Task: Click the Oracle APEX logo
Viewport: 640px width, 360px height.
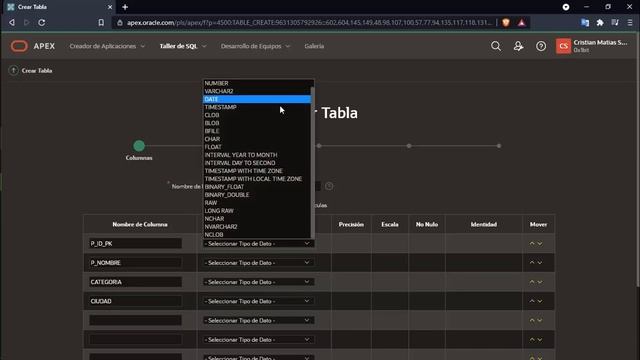Action: coord(32,46)
